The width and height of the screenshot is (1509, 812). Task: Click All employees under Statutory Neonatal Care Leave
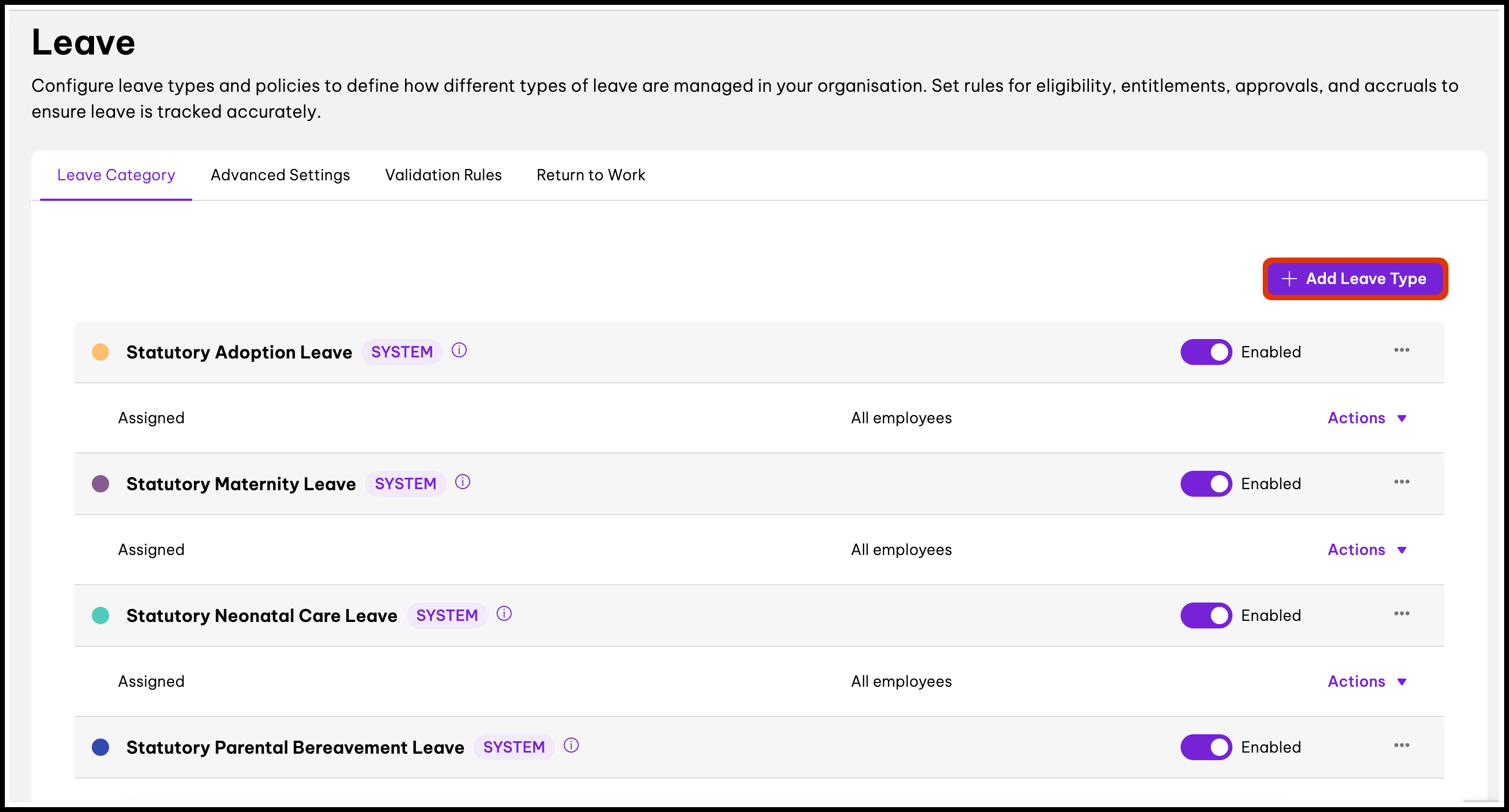[x=901, y=681]
